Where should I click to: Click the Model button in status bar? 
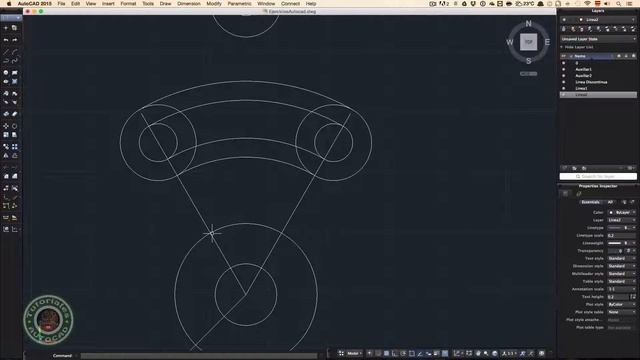[354, 353]
